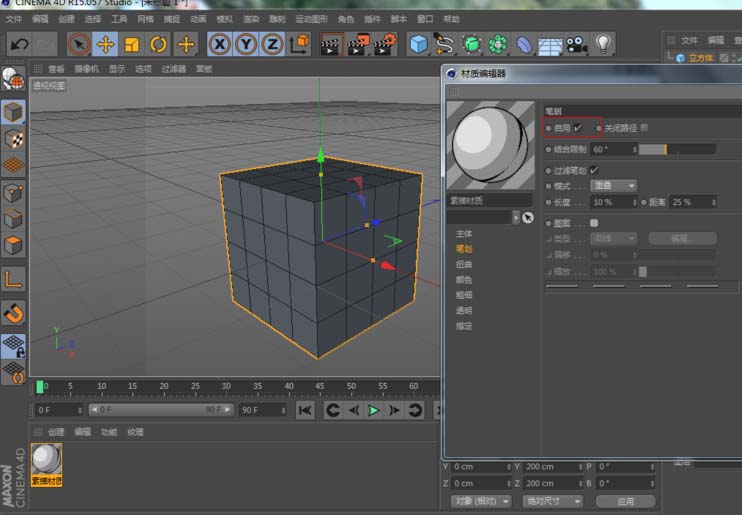
Task: Click the magnet snap icon in left sidebar
Action: (x=13, y=313)
